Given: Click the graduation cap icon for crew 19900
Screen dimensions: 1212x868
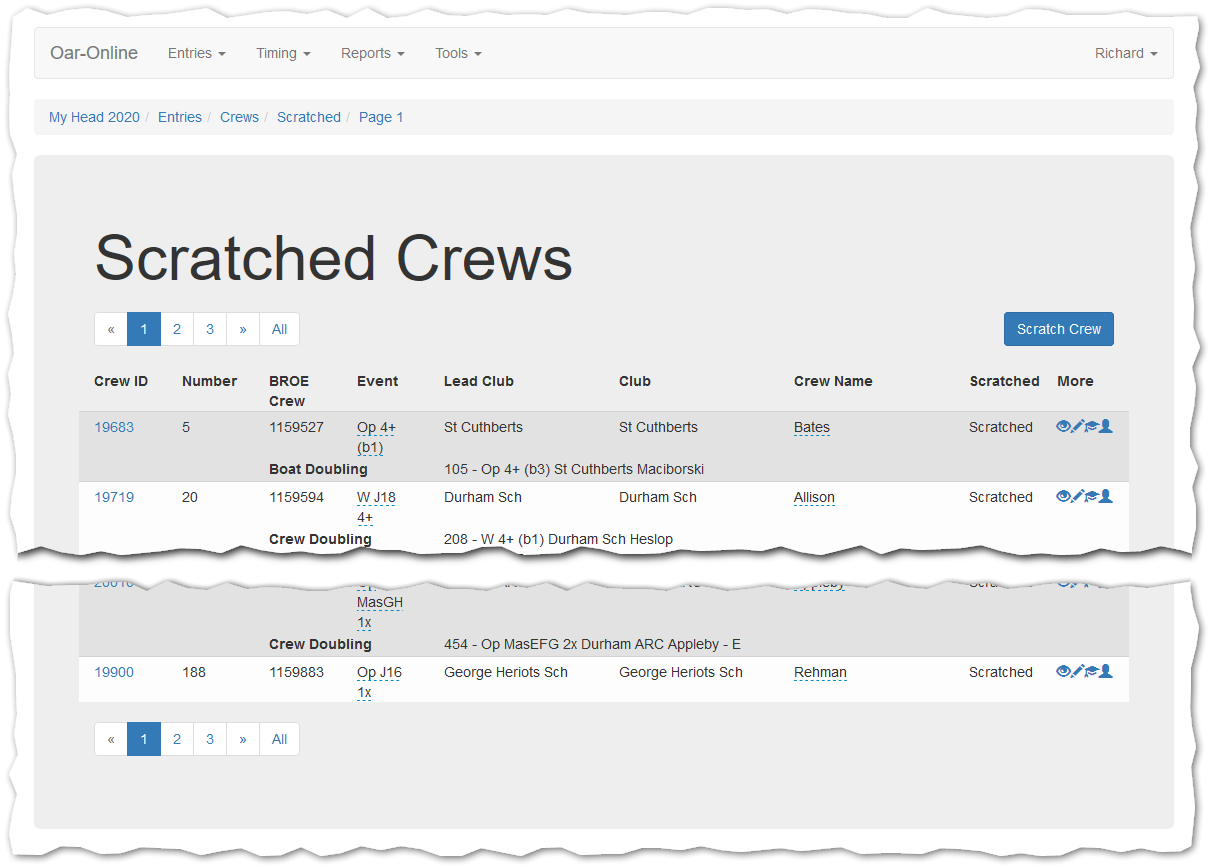Looking at the screenshot, I should click(1091, 672).
